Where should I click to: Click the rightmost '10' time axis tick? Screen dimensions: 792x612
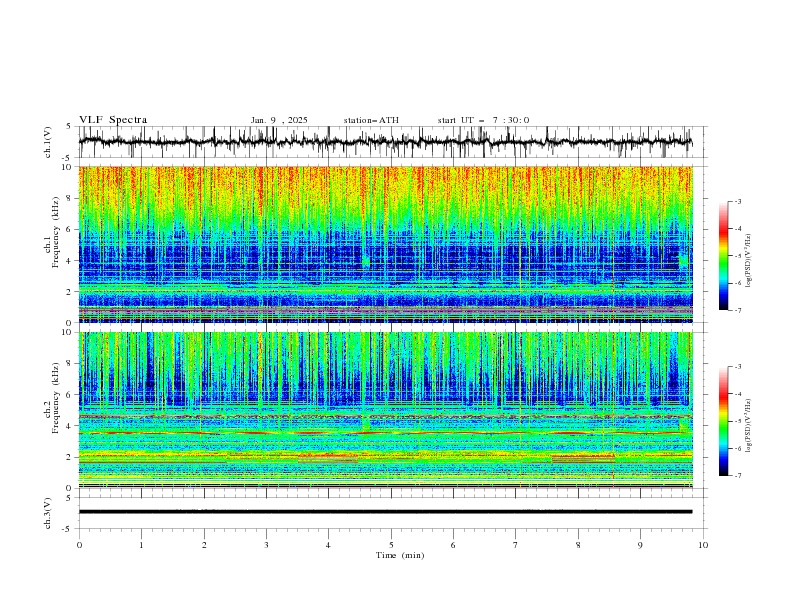703,545
